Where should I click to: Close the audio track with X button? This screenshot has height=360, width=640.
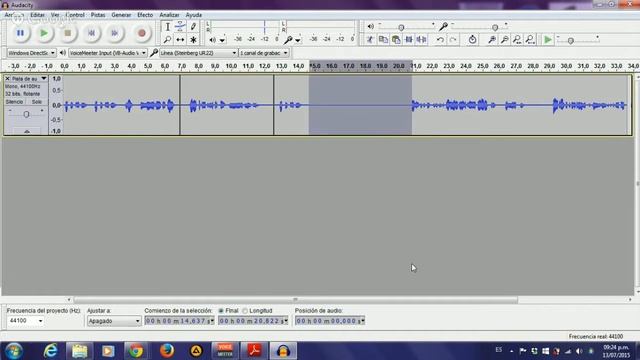pyautogui.click(x=7, y=78)
